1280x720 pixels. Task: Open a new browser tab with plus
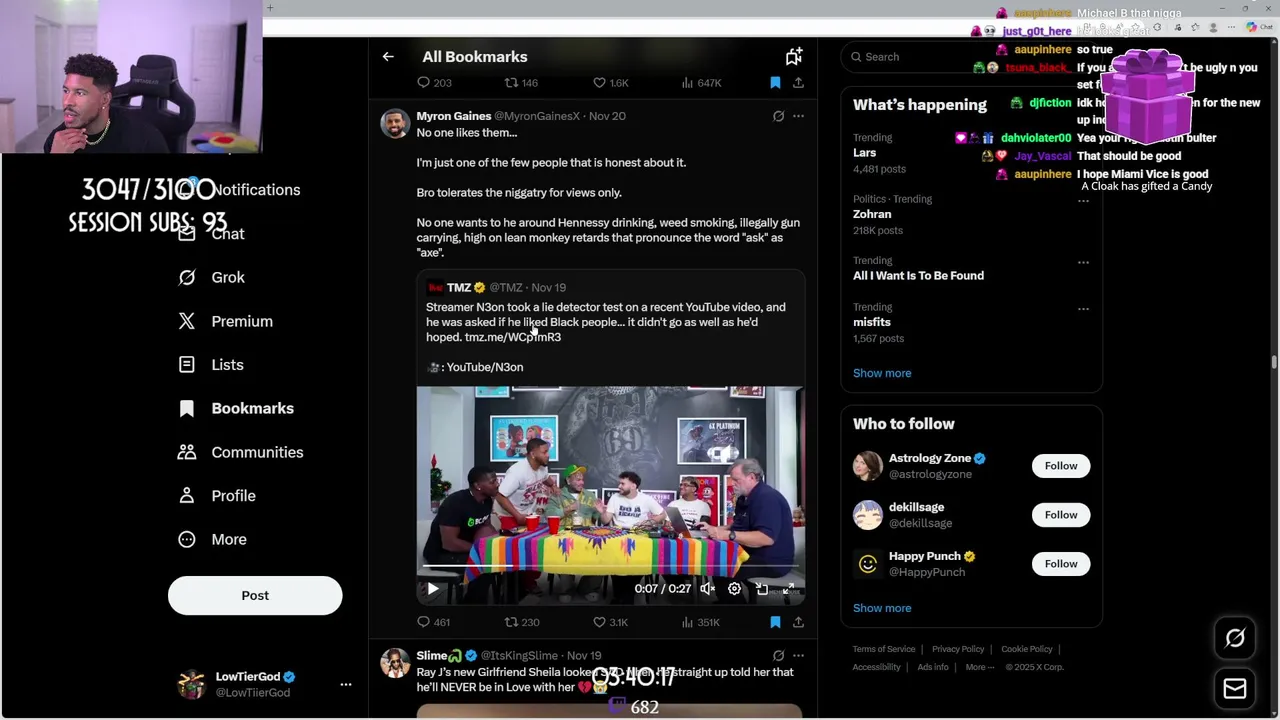click(270, 8)
